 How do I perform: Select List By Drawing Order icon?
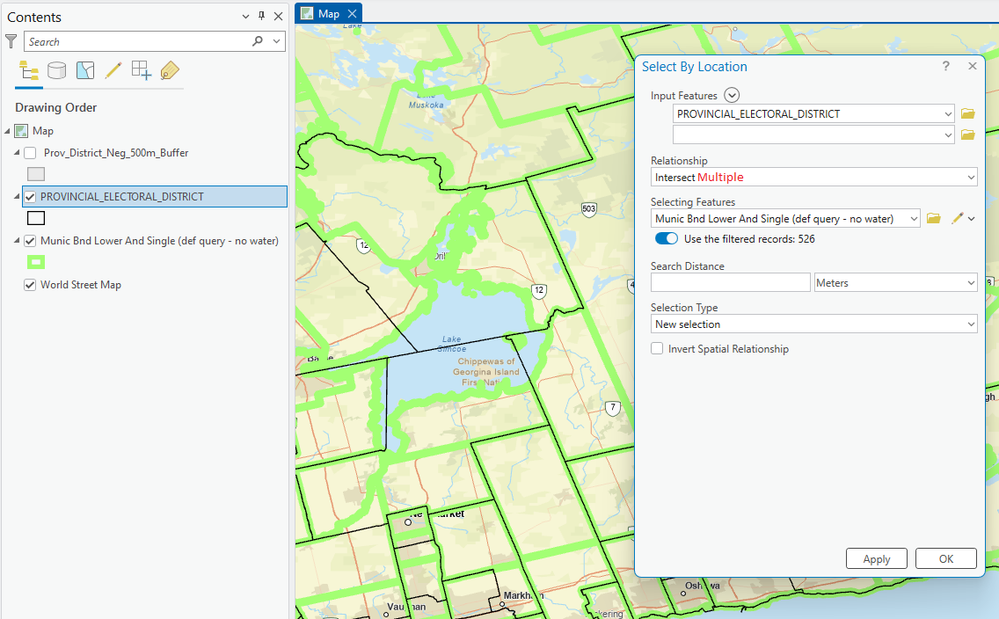click(29, 70)
